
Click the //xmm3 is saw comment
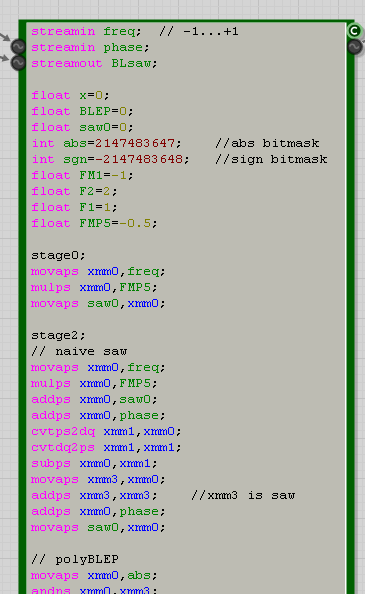(243, 495)
